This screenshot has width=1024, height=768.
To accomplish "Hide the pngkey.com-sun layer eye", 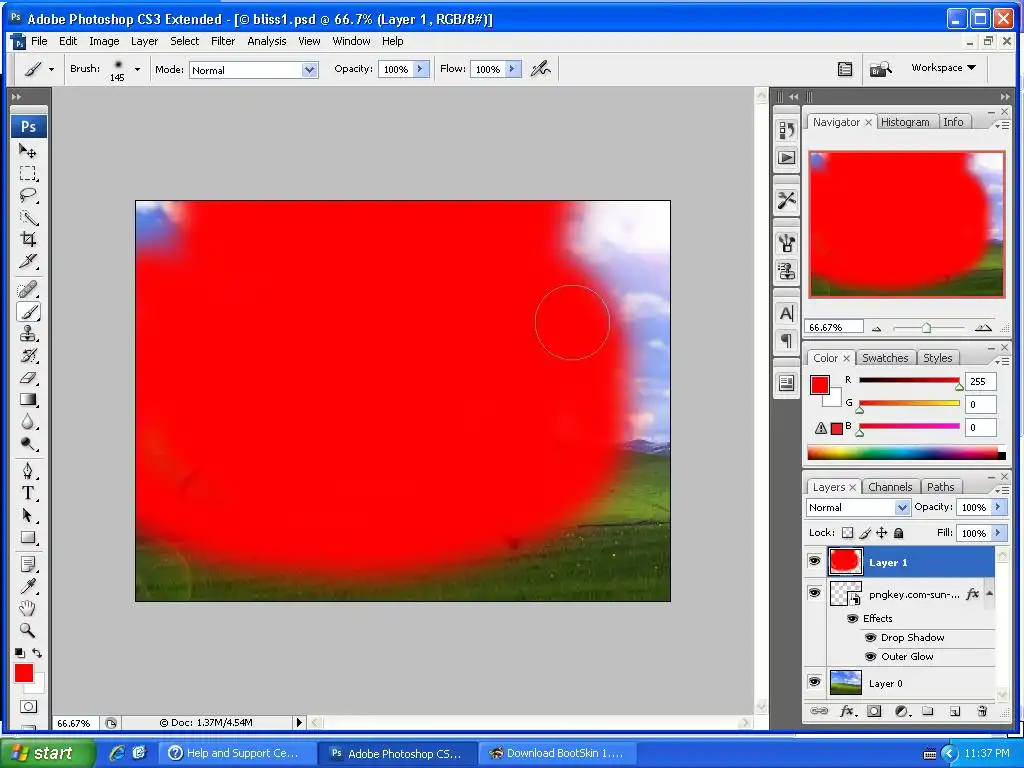I will [x=814, y=593].
